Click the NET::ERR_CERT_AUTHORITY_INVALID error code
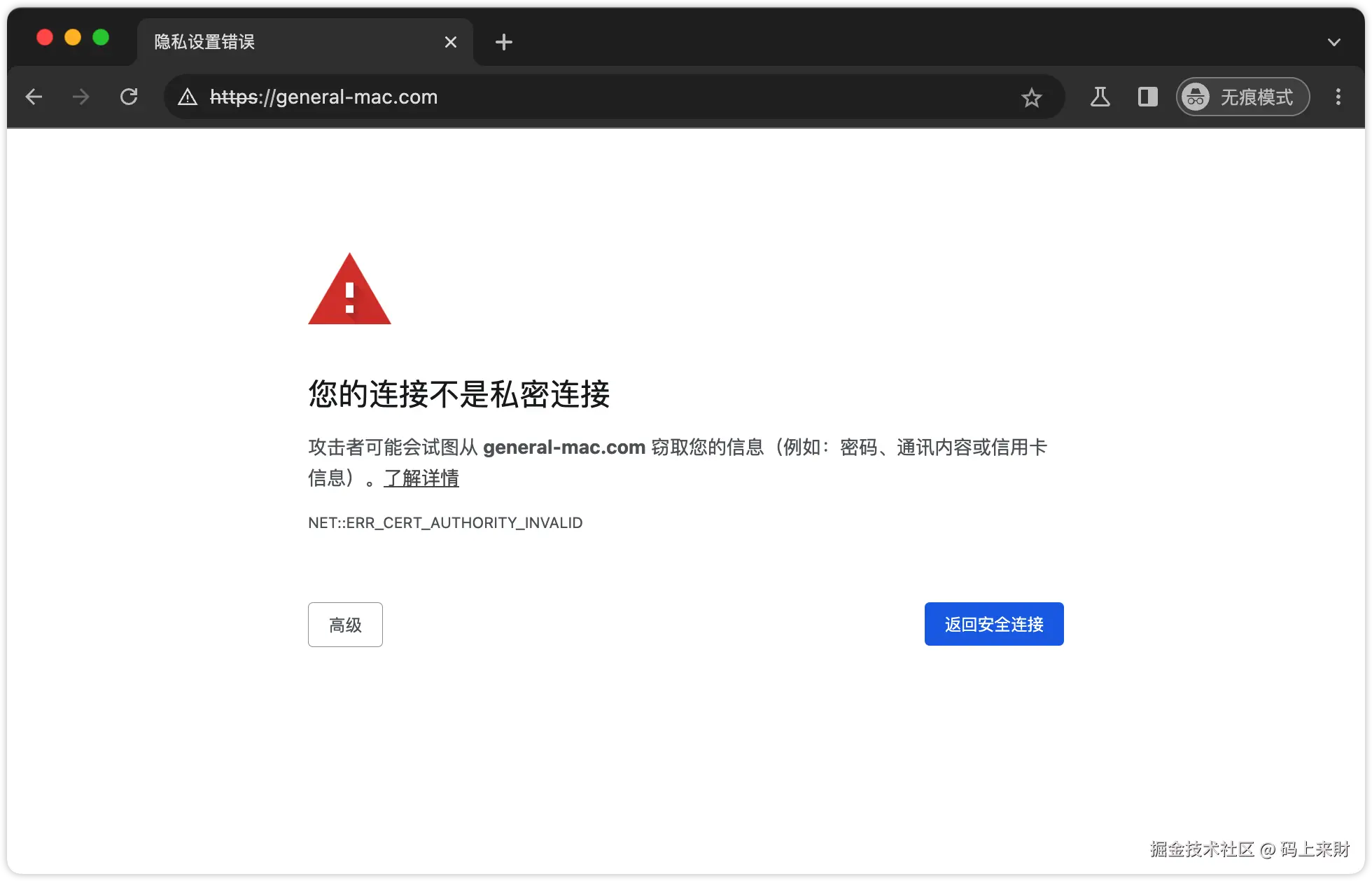Image resolution: width=1372 pixels, height=881 pixels. coord(445,522)
